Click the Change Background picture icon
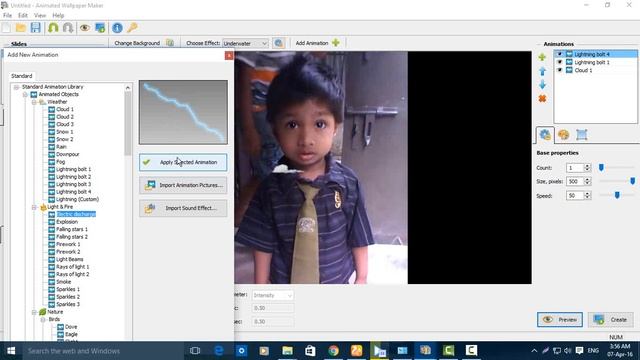 170,43
